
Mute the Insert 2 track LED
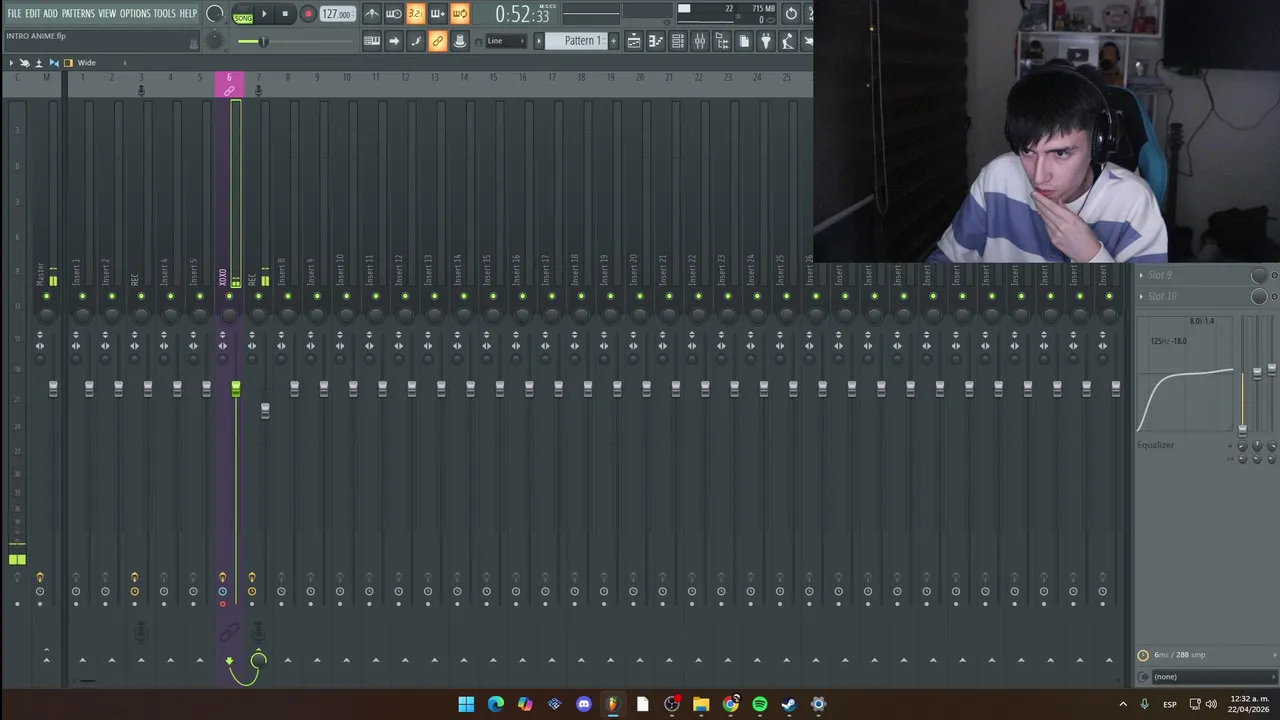[x=111, y=296]
